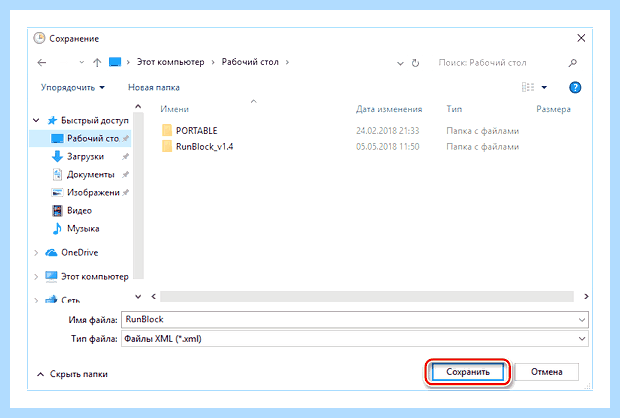Open the 'Упорядочить' menu
The width and height of the screenshot is (620, 418).
click(x=73, y=87)
